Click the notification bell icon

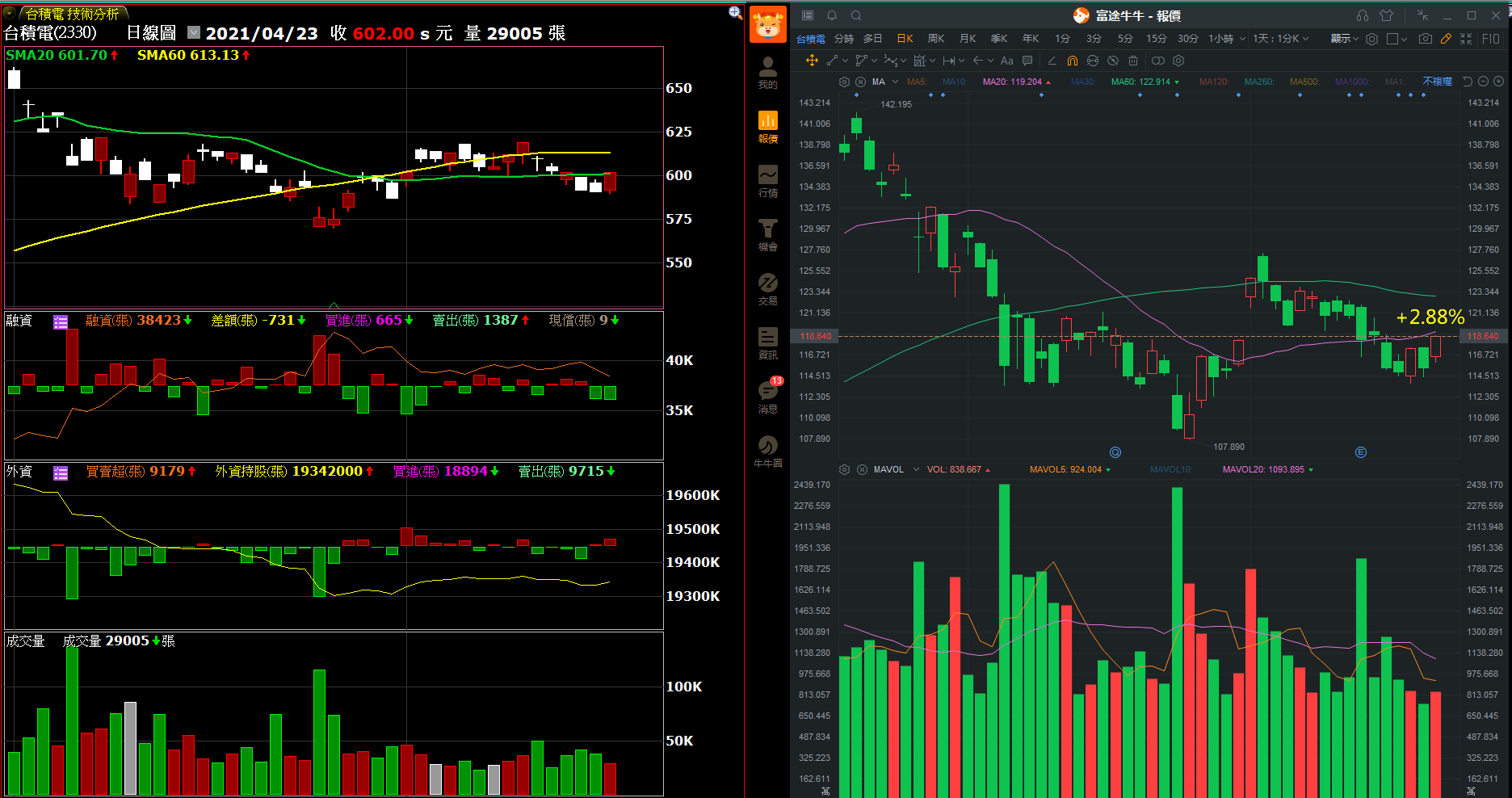(832, 15)
